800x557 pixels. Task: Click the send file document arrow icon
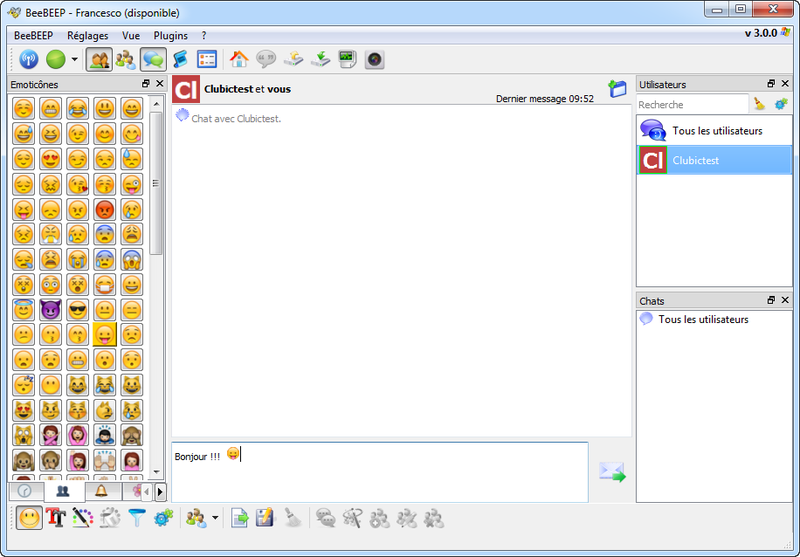(x=239, y=518)
